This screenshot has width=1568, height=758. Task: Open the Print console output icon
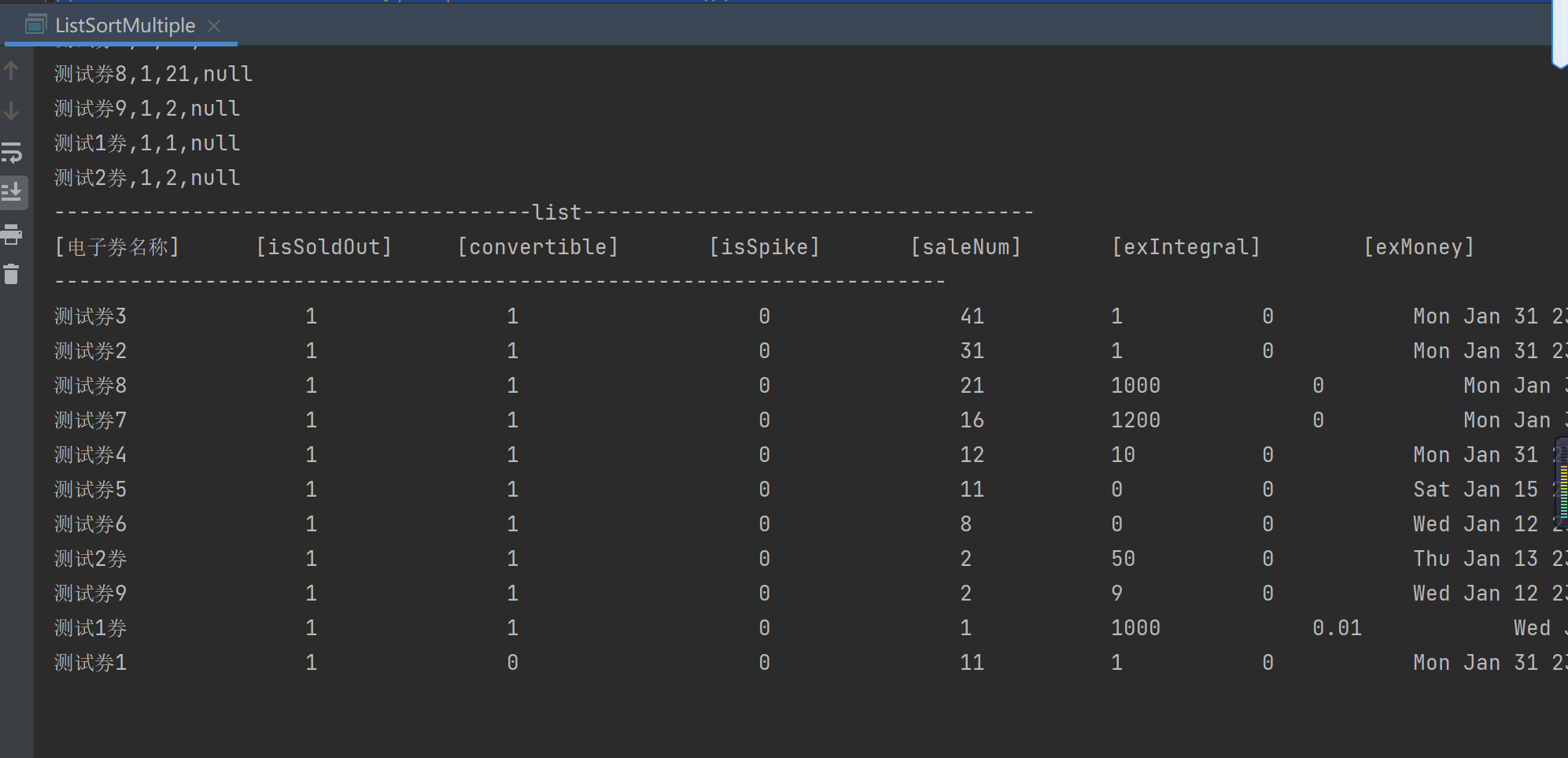click(12, 234)
